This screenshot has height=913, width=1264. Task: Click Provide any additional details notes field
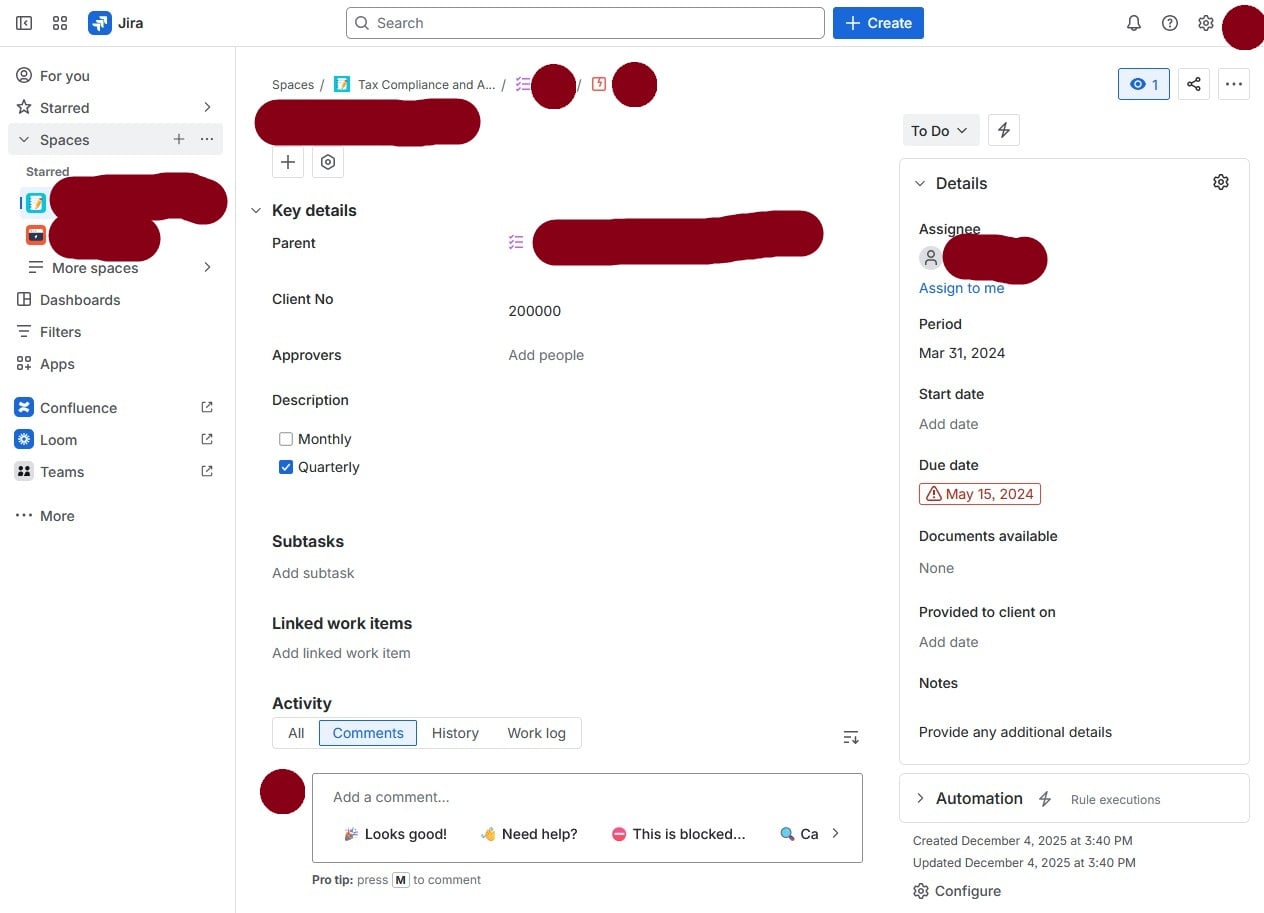(x=1015, y=732)
